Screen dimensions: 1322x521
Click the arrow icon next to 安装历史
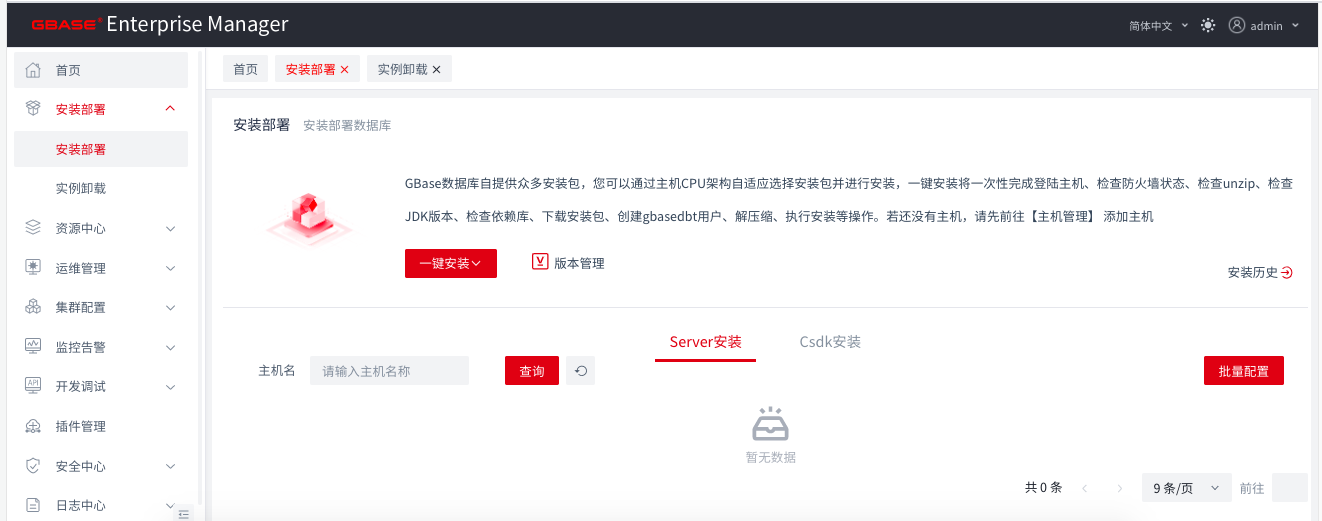click(x=1287, y=272)
